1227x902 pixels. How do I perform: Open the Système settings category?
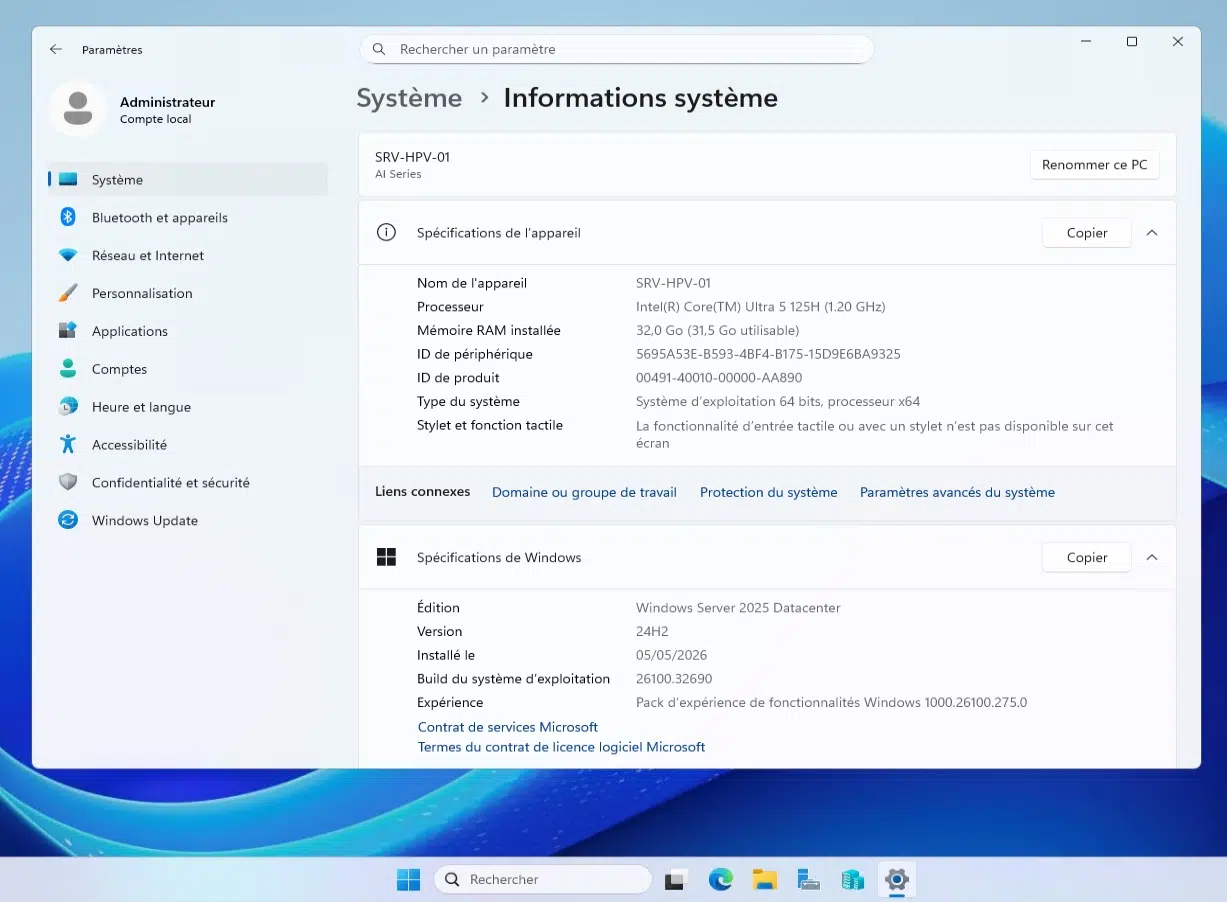coord(188,180)
